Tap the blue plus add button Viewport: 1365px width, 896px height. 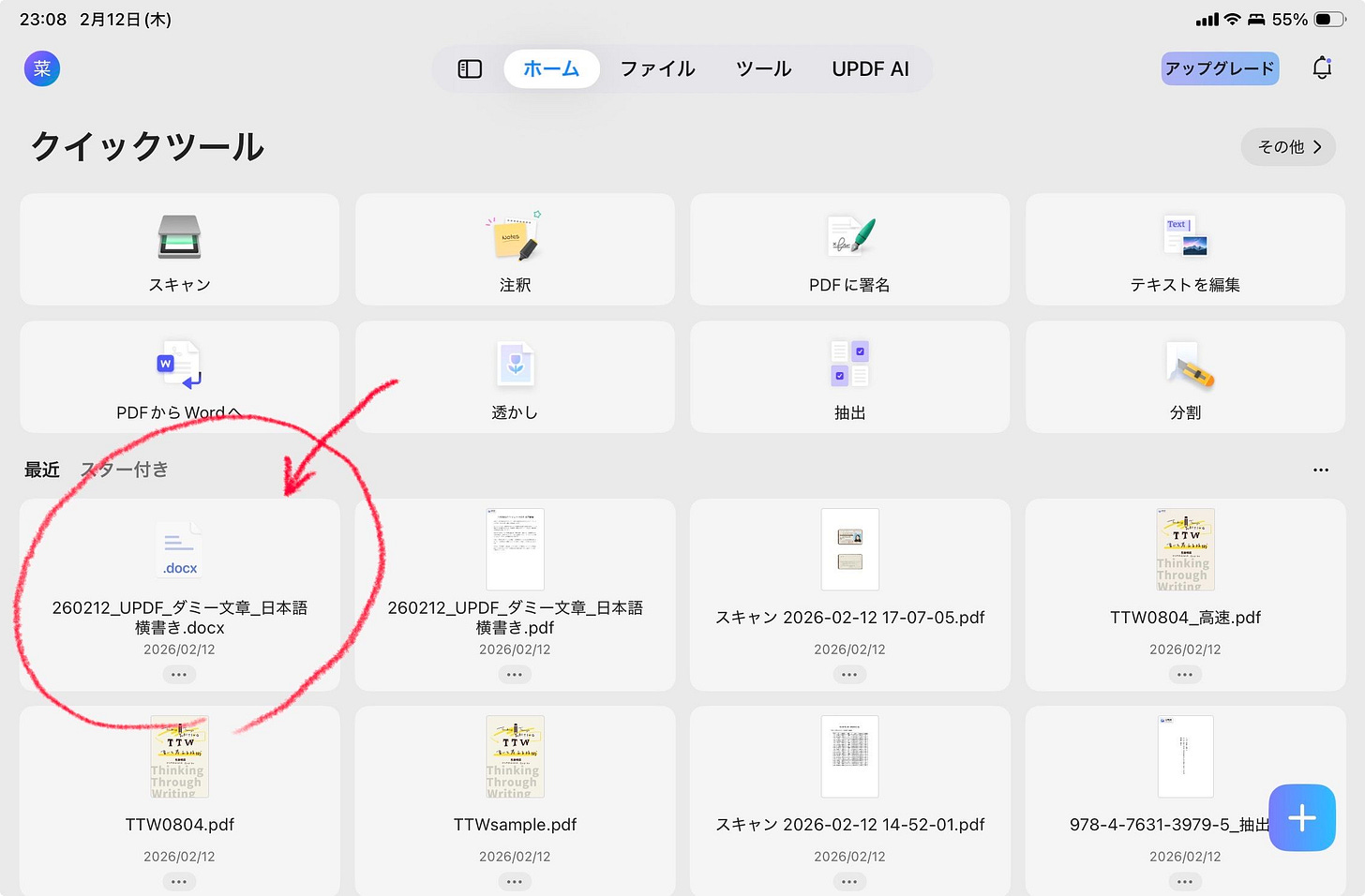[x=1301, y=817]
